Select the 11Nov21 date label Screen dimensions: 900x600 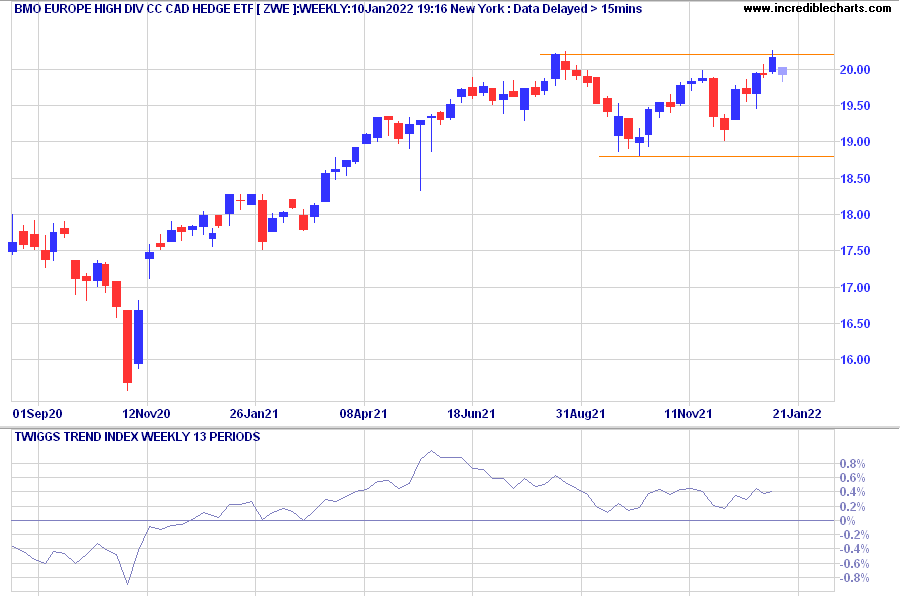688,414
